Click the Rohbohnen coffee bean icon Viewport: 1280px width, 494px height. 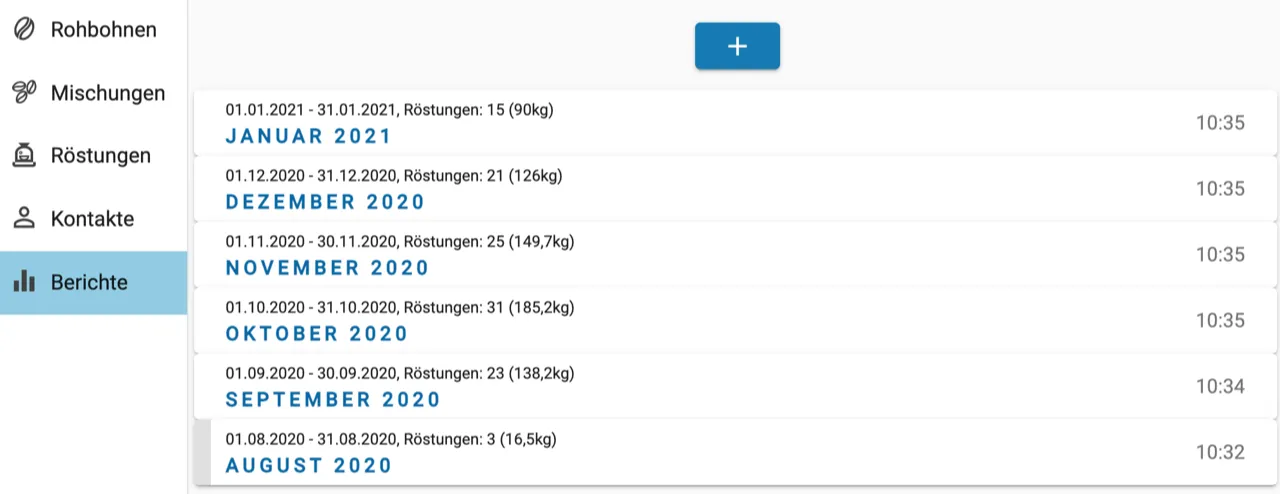pyautogui.click(x=24, y=30)
